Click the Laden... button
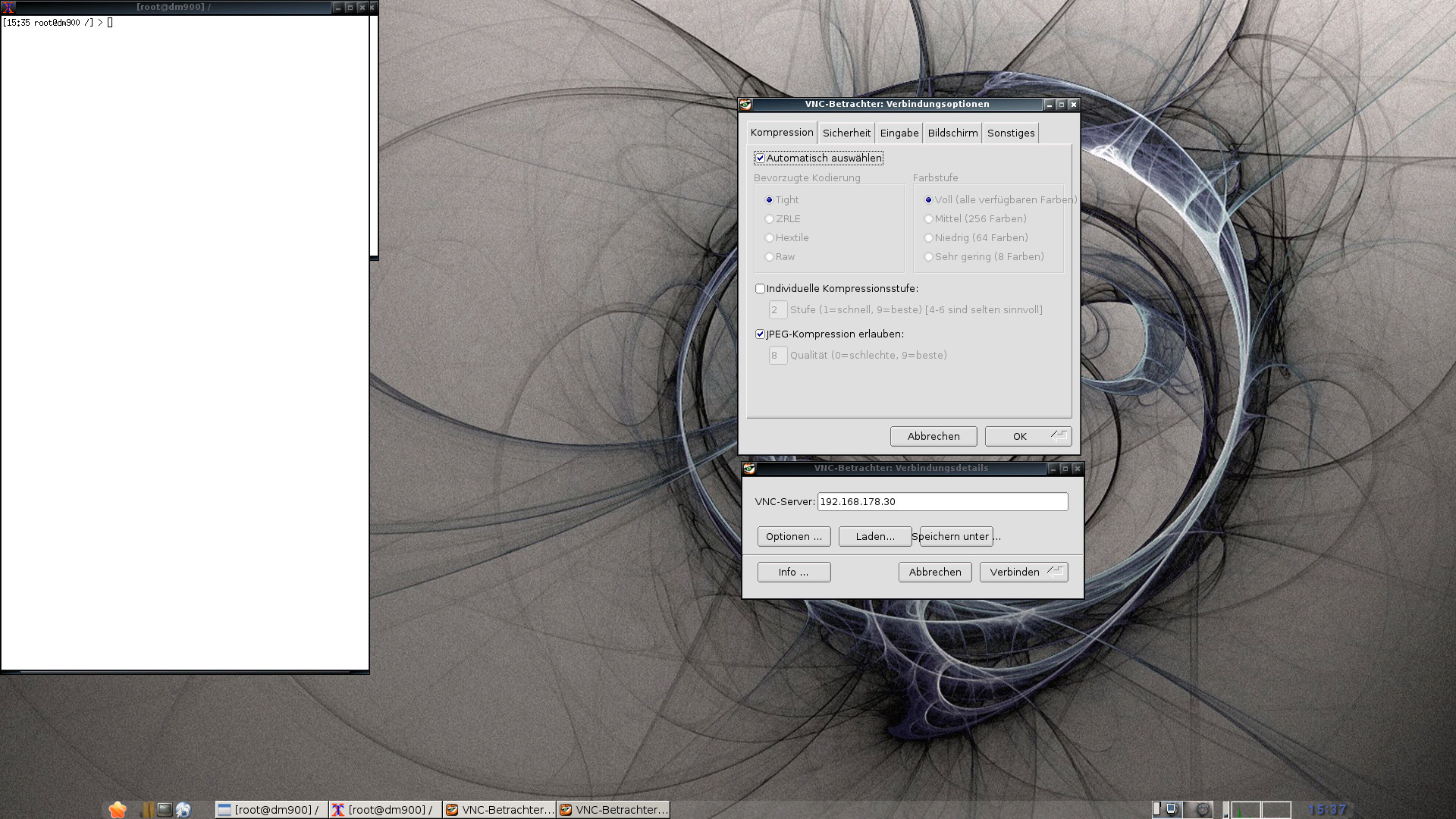The width and height of the screenshot is (1456, 819). [x=874, y=537]
